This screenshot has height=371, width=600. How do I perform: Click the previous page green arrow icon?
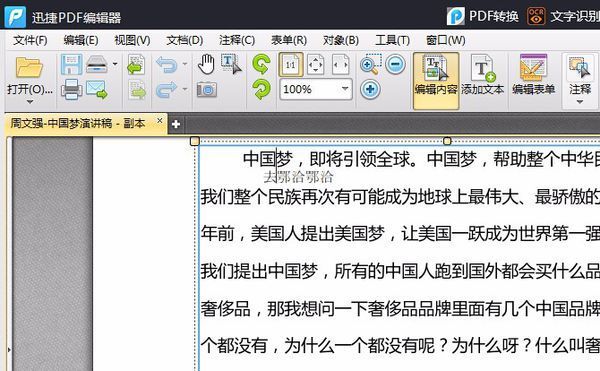pyautogui.click(x=136, y=65)
